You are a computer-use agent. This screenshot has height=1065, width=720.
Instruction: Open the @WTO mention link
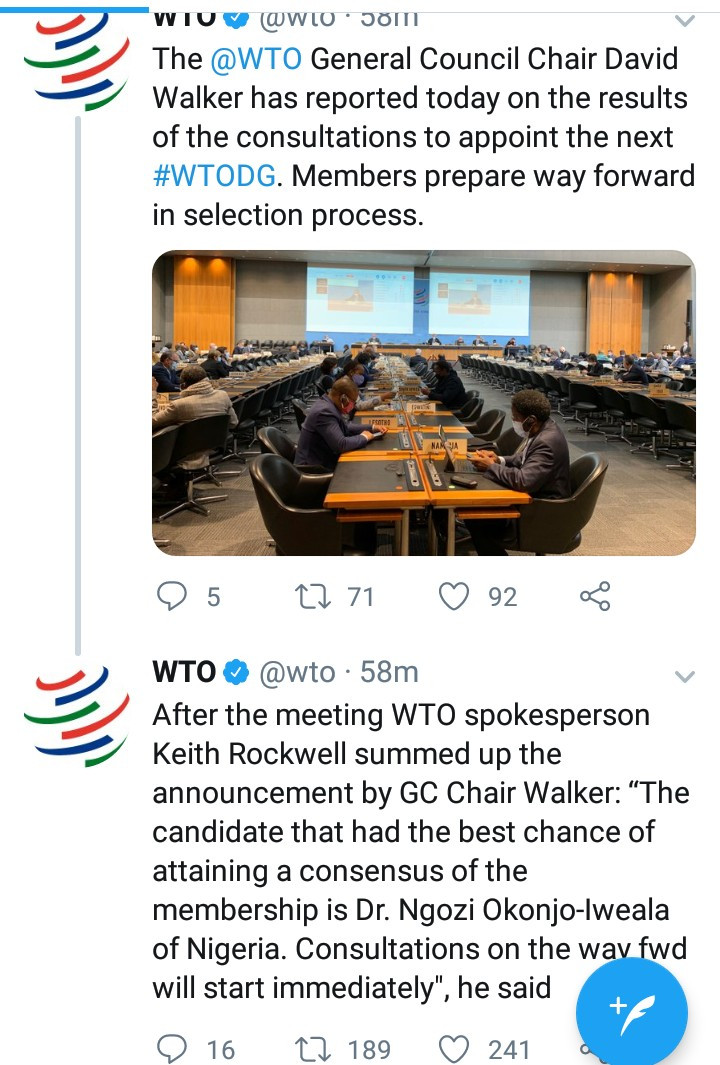(256, 59)
